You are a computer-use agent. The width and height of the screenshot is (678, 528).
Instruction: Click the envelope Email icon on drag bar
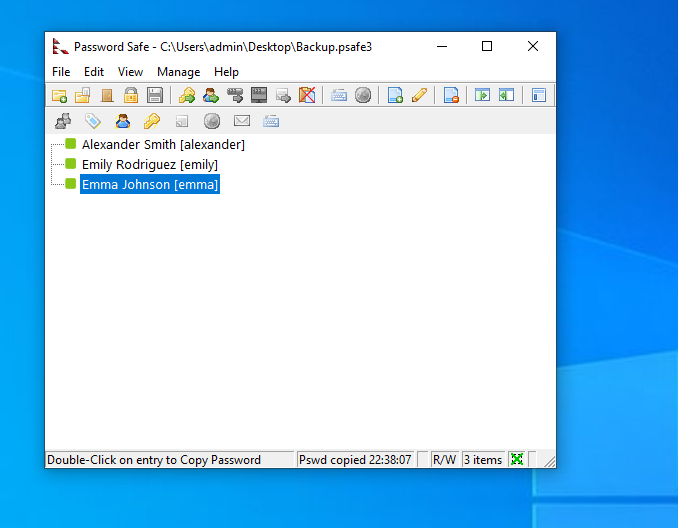coord(242,121)
